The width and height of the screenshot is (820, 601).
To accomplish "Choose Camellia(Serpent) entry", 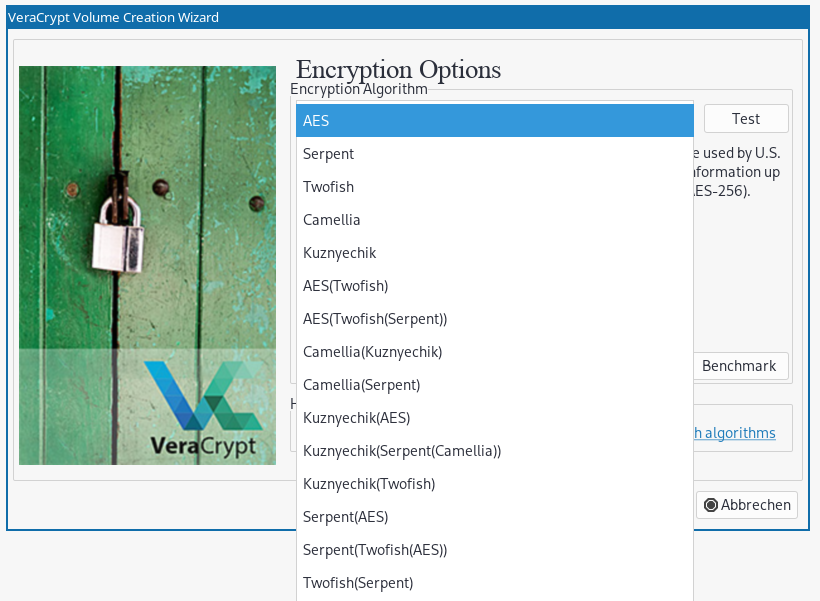I will tap(495, 384).
